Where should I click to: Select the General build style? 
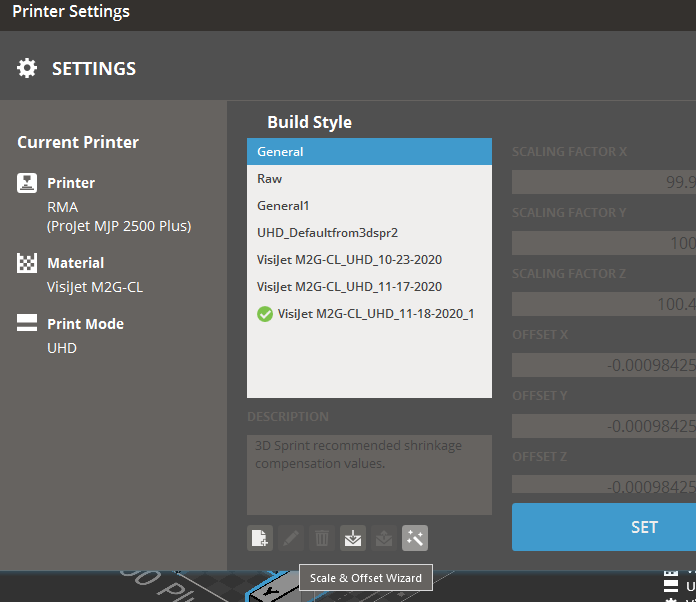pyautogui.click(x=369, y=152)
